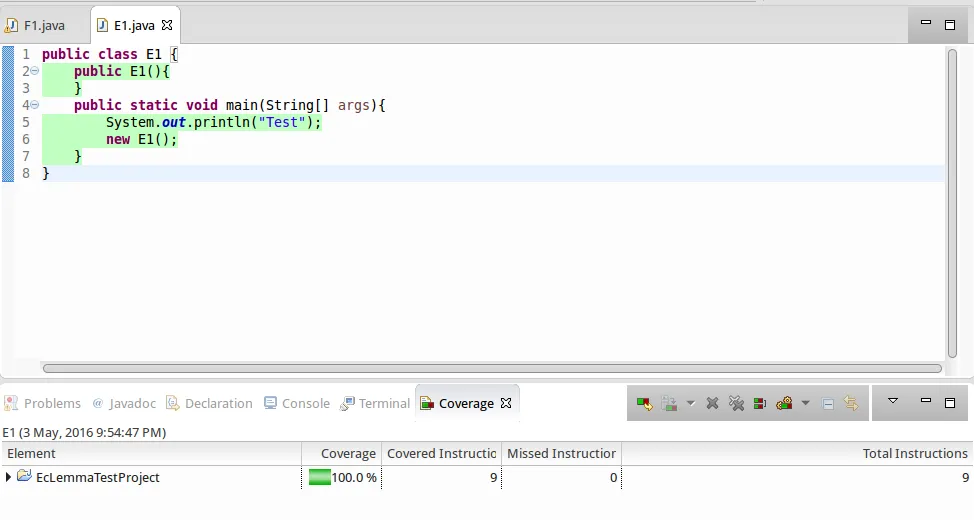
Task: Click session label E1 (3 May, 2016)
Action: (x=84, y=432)
